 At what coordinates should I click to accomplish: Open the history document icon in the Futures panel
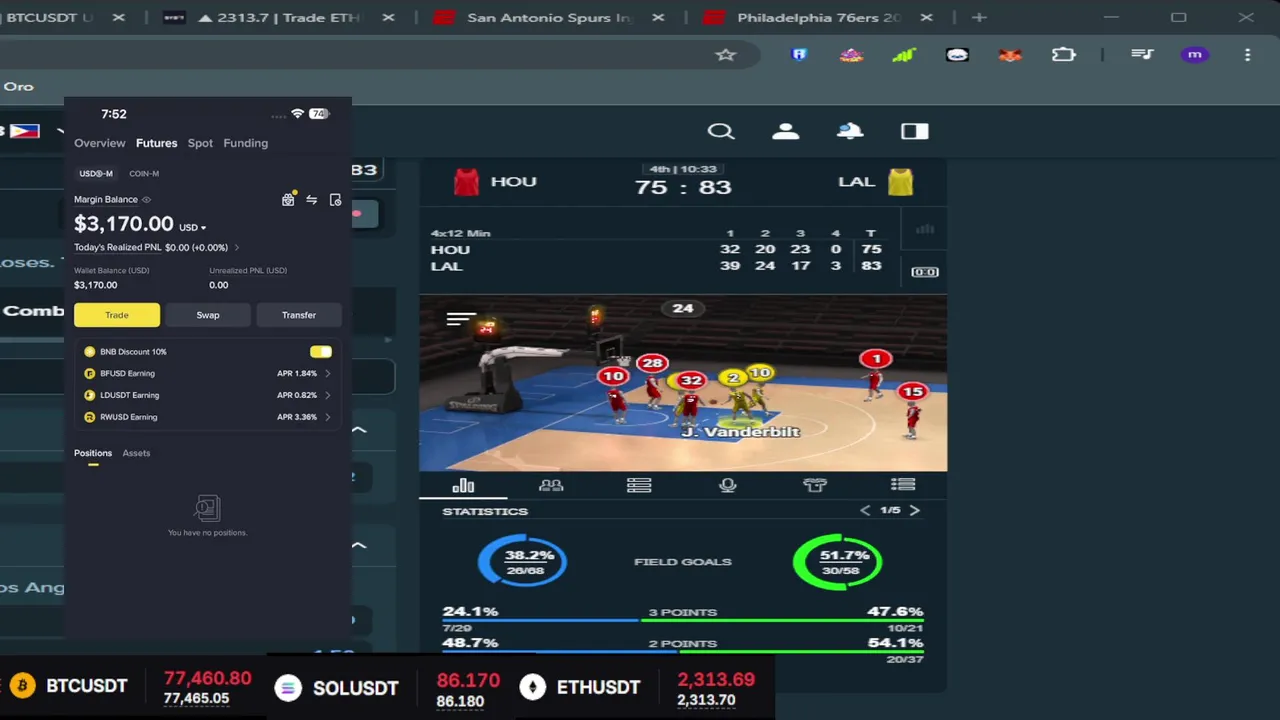tap(335, 200)
